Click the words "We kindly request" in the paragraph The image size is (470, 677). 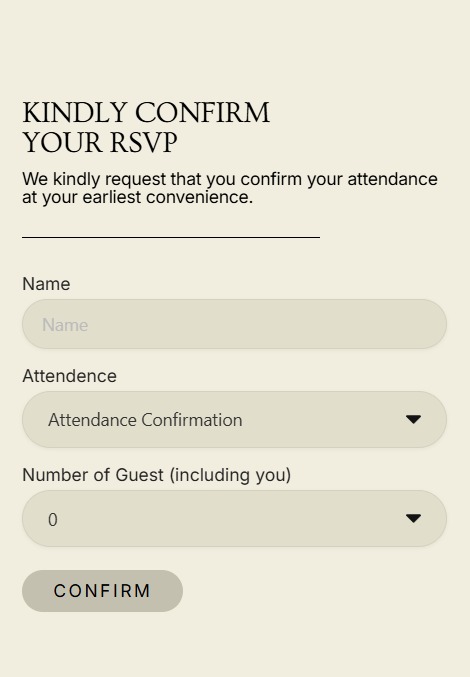pos(94,179)
